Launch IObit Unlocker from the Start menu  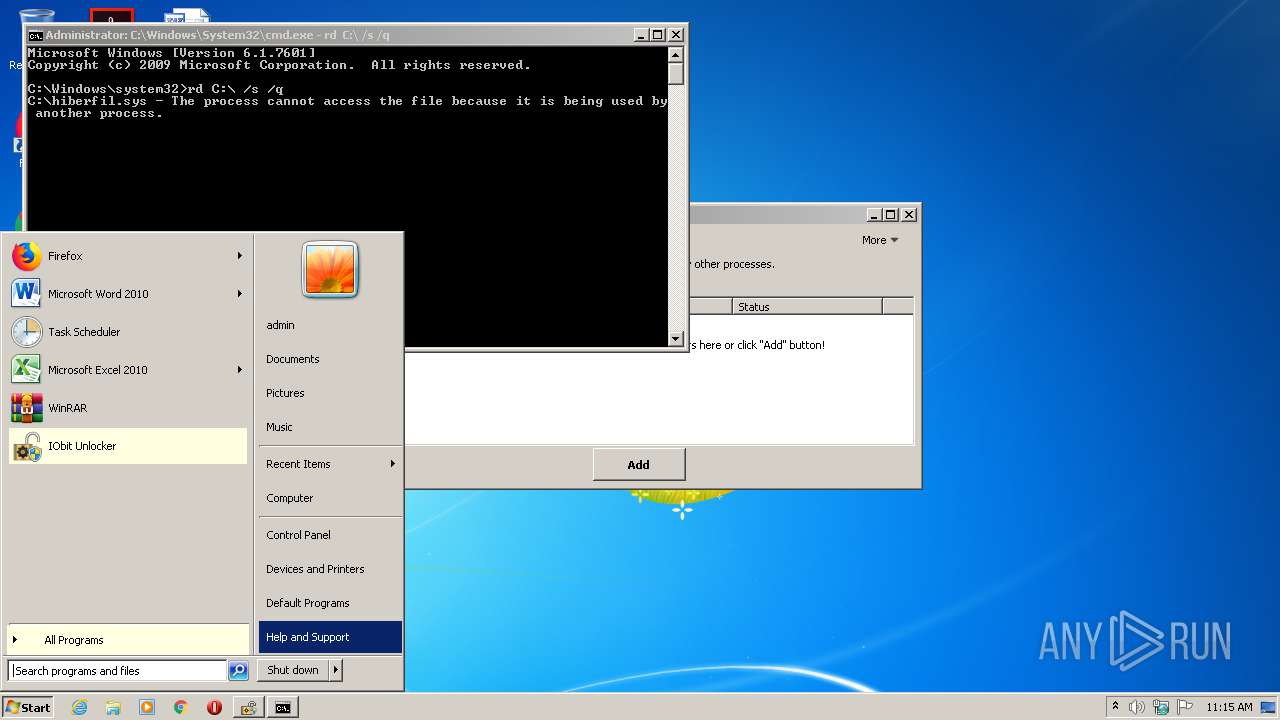click(x=127, y=446)
